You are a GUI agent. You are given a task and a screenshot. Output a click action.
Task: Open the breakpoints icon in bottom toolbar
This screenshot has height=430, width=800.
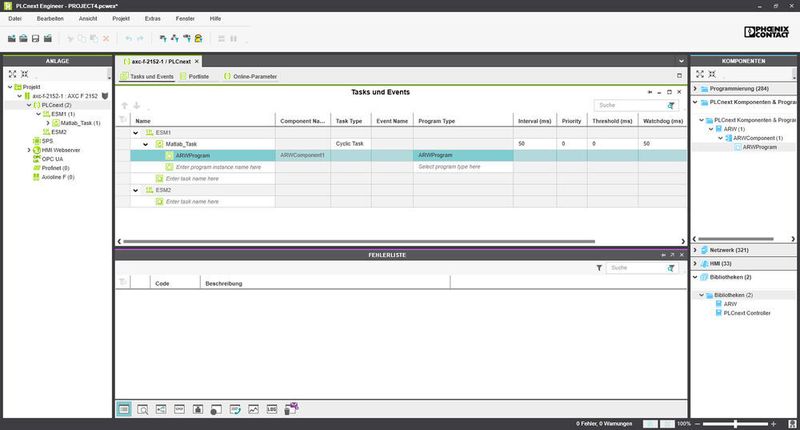216,409
